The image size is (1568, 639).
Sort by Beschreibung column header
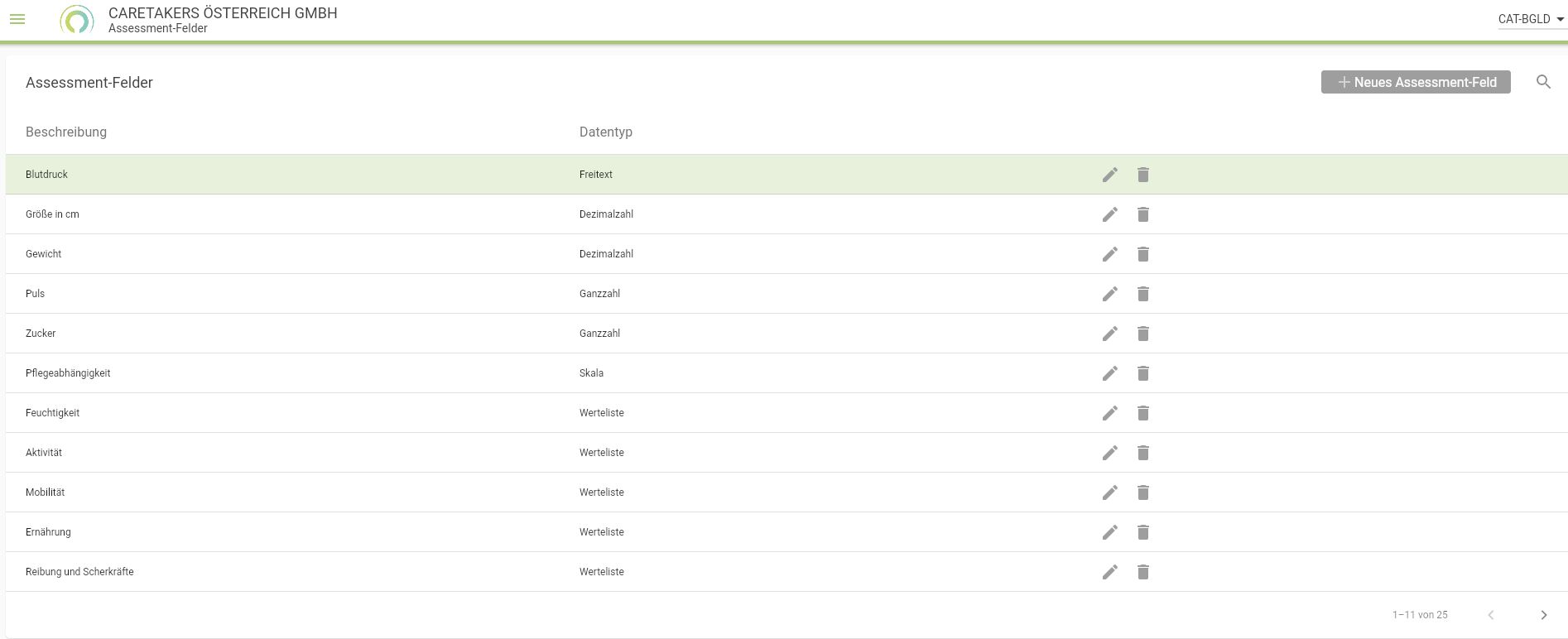[66, 132]
